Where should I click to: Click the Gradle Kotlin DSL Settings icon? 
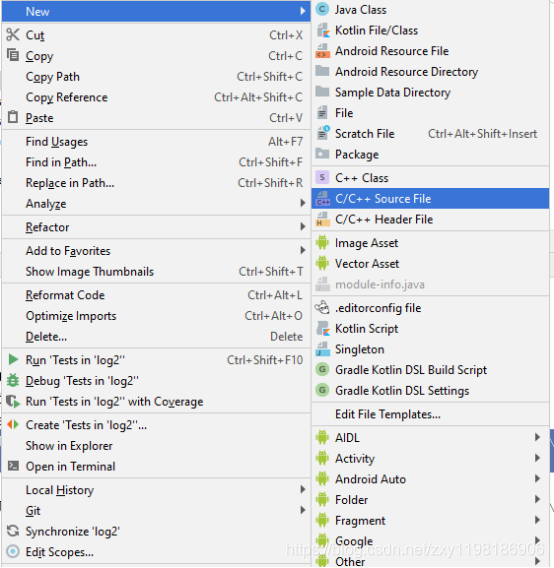click(322, 390)
